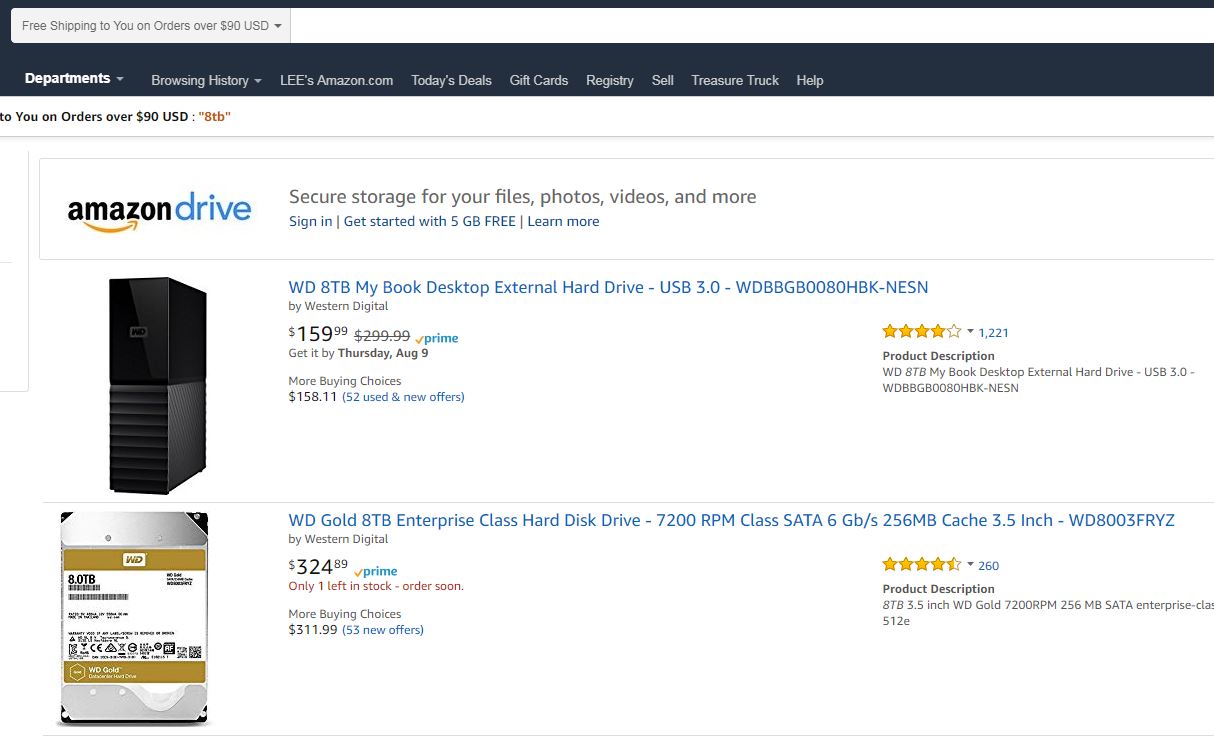Open the Help page
The width and height of the screenshot is (1214, 743).
[810, 80]
